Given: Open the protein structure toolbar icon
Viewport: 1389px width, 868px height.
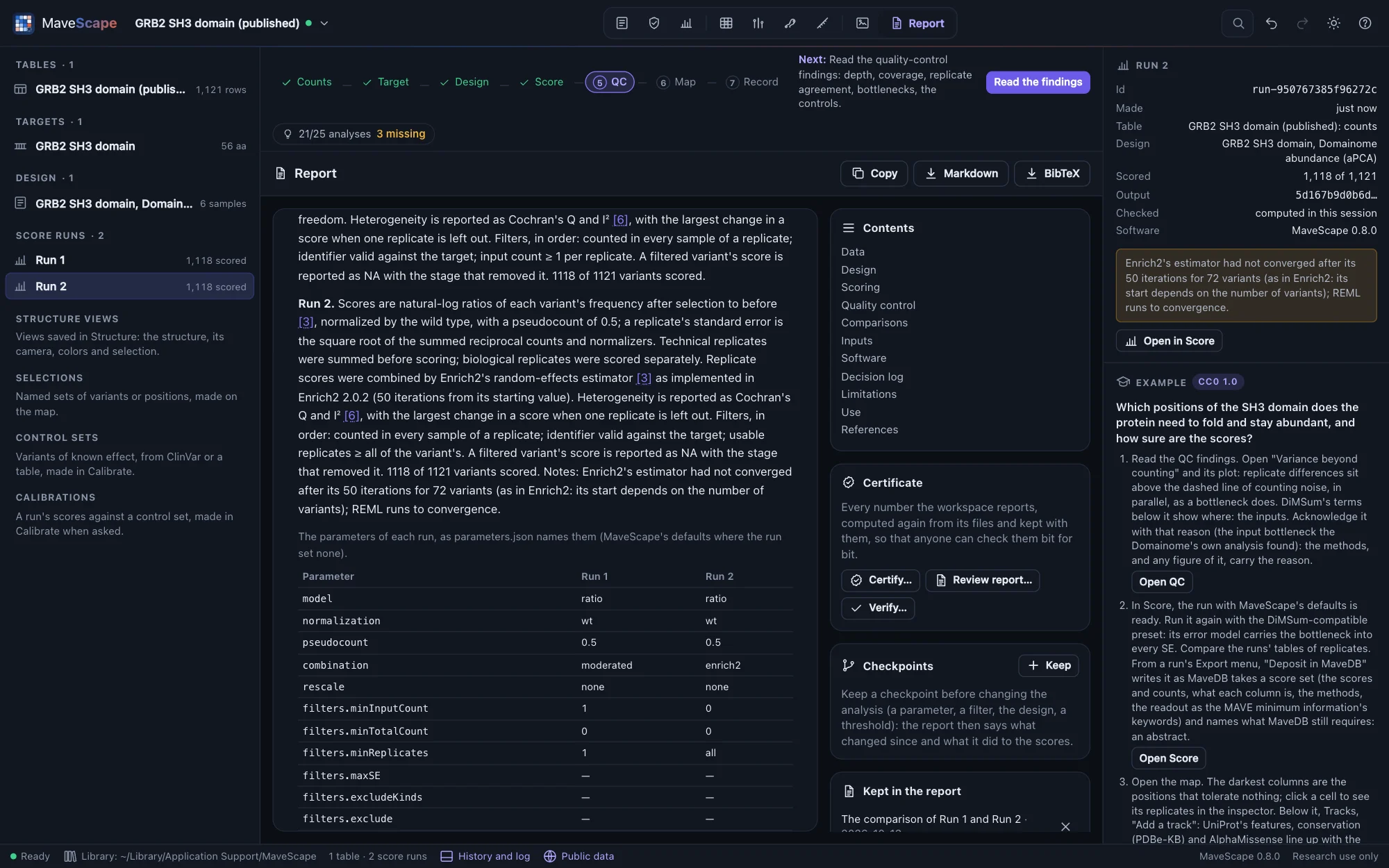Looking at the screenshot, I should 790,23.
